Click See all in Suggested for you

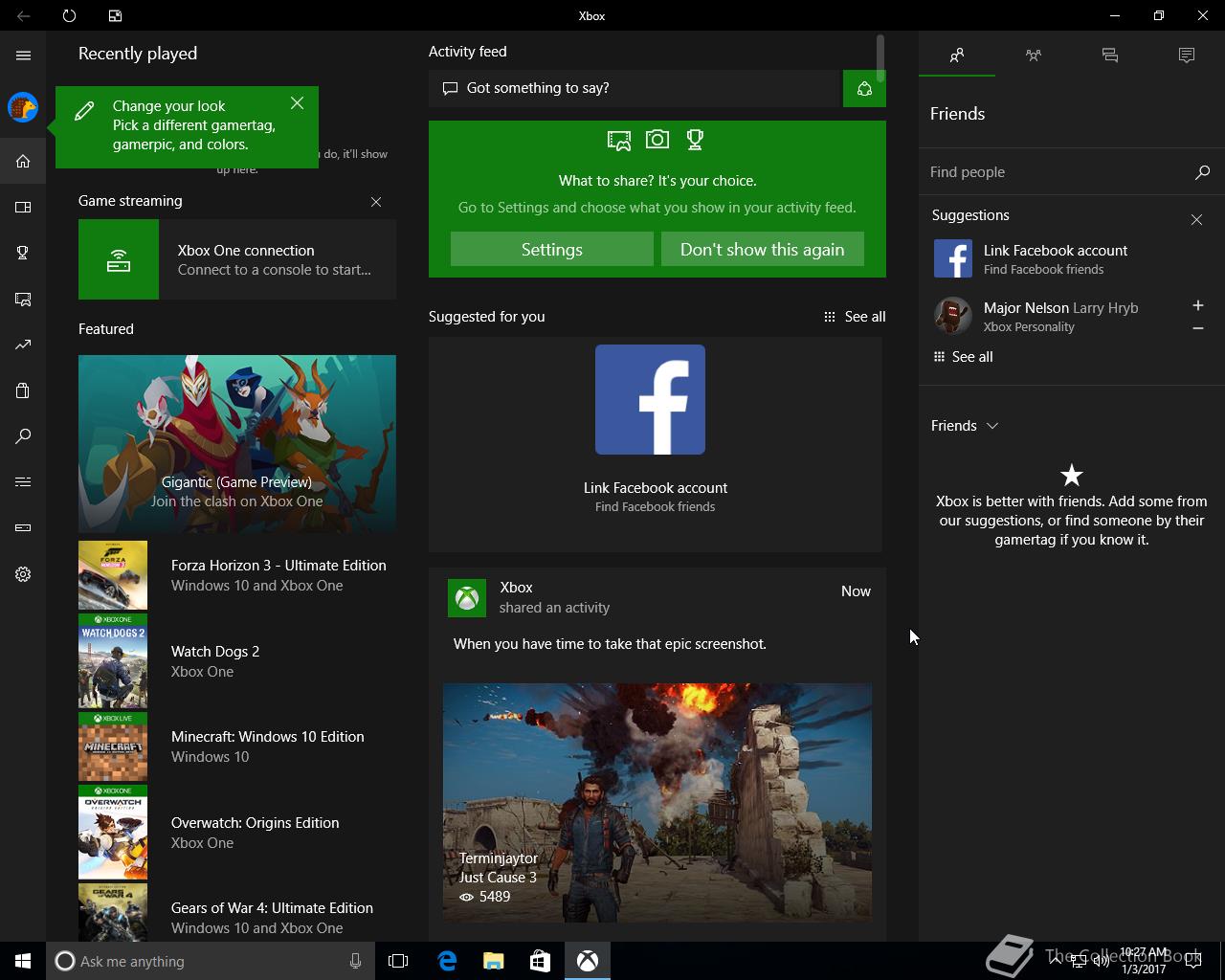[x=855, y=317]
